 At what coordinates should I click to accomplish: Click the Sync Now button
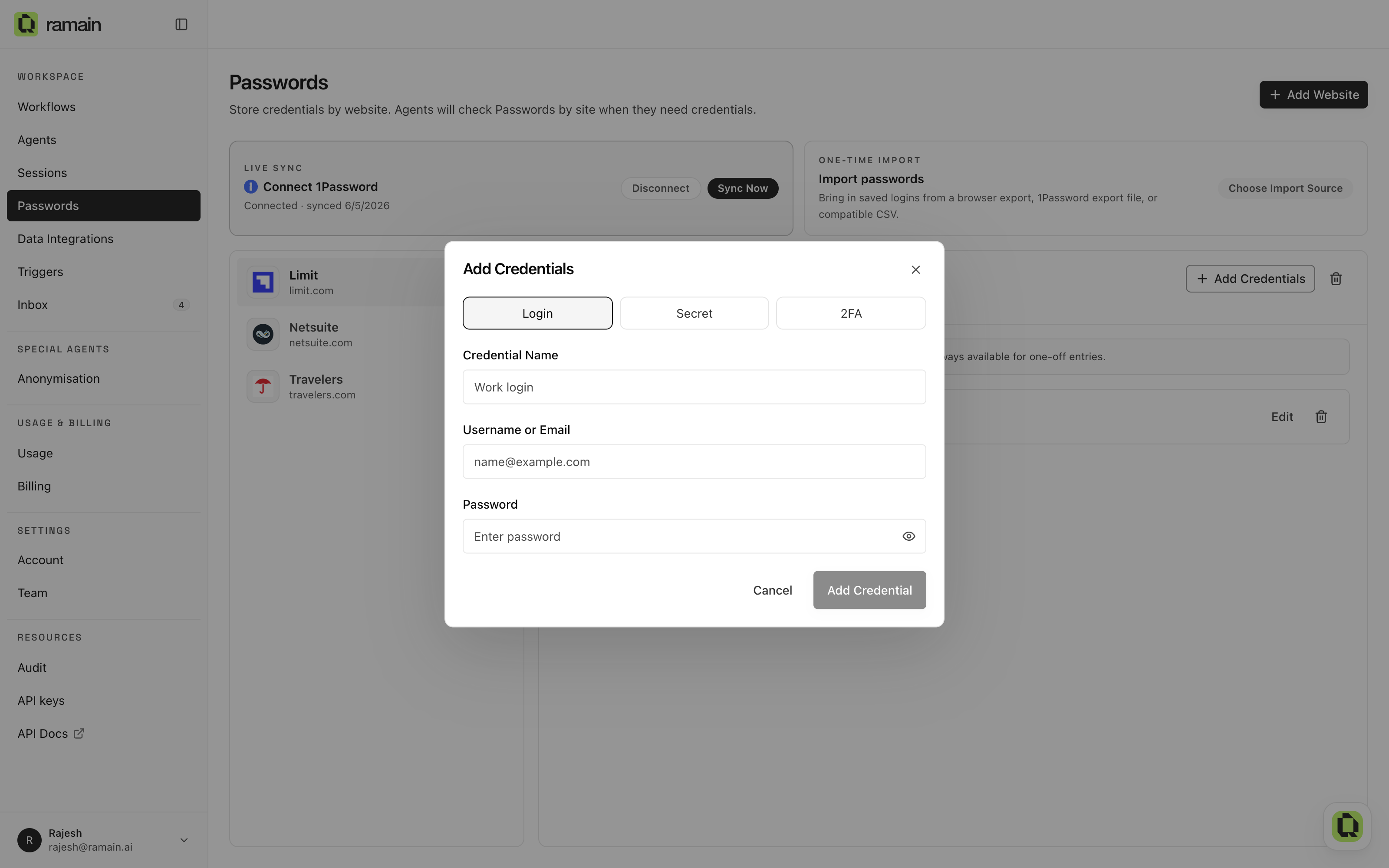[x=742, y=188]
